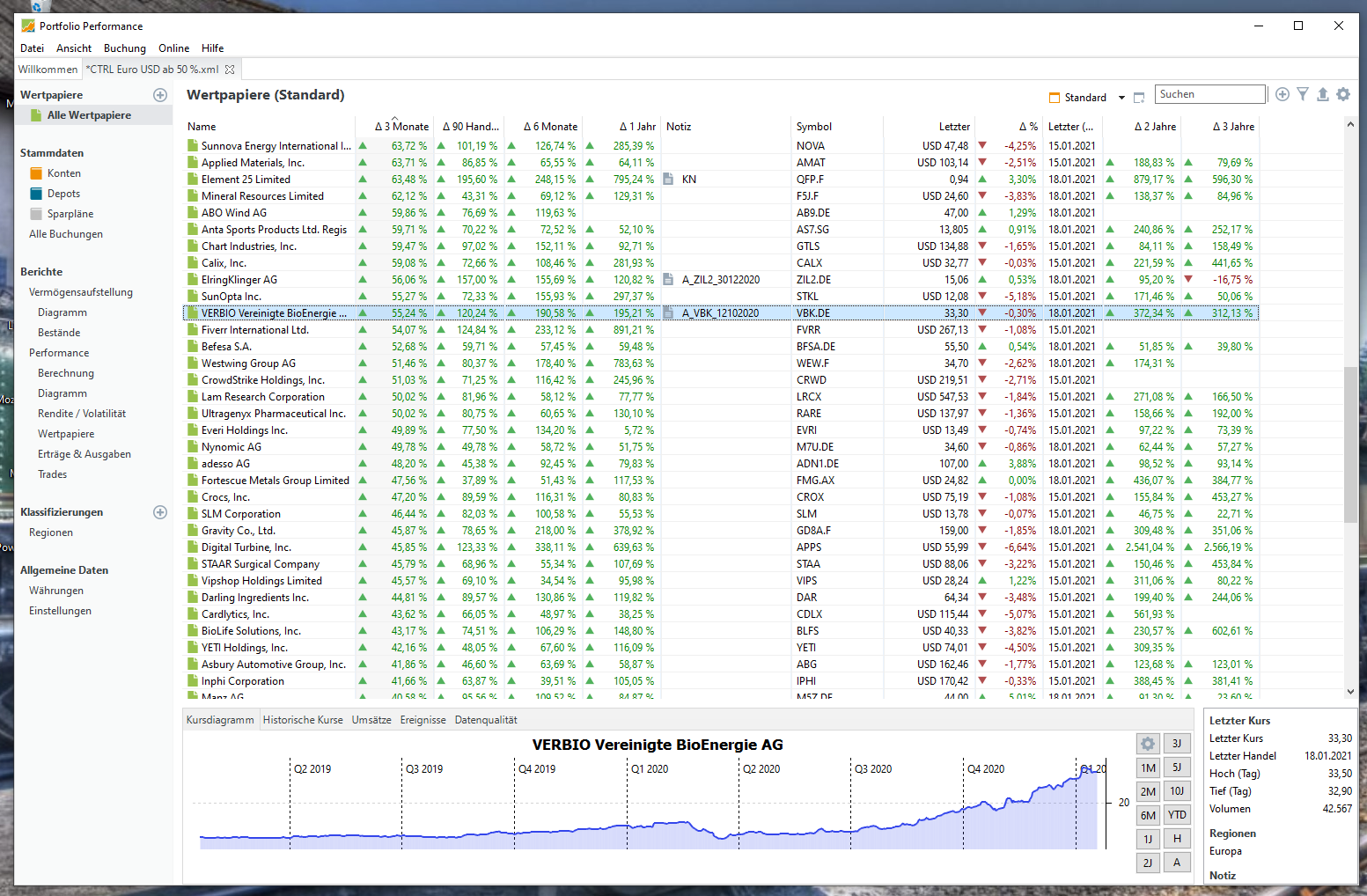Open Alle Buchungen in sidebar

click(x=66, y=234)
